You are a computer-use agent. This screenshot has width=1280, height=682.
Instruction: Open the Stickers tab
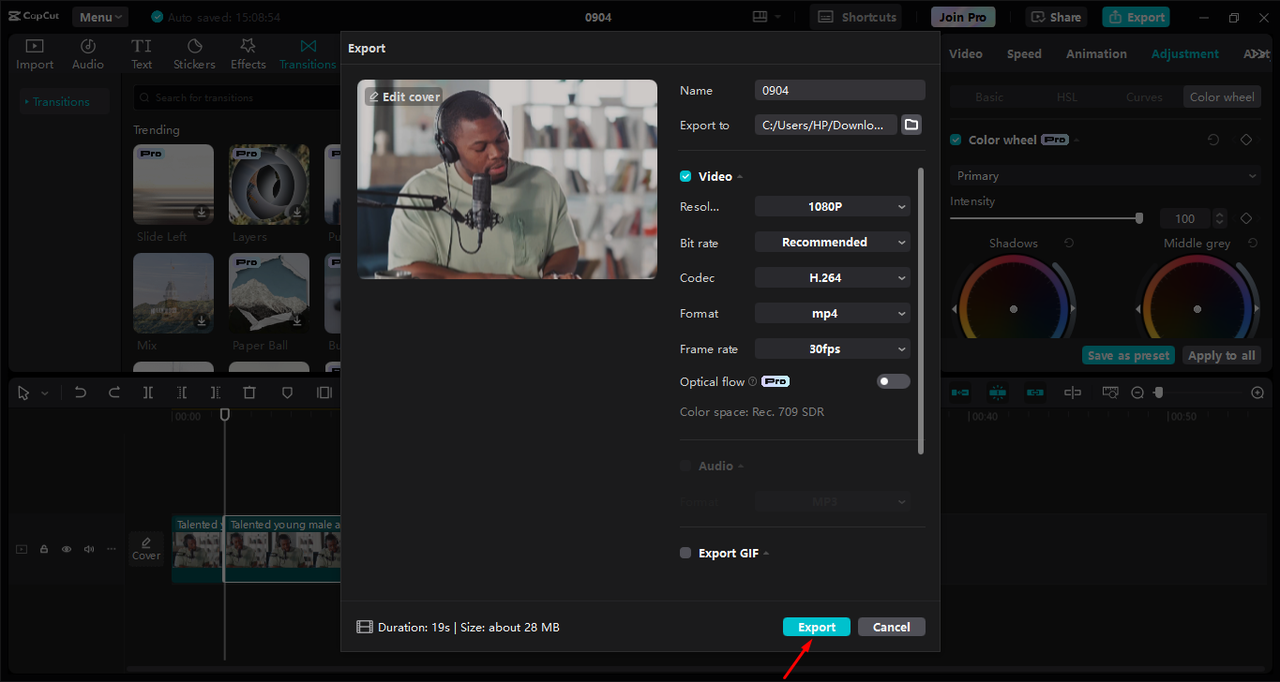tap(194, 54)
